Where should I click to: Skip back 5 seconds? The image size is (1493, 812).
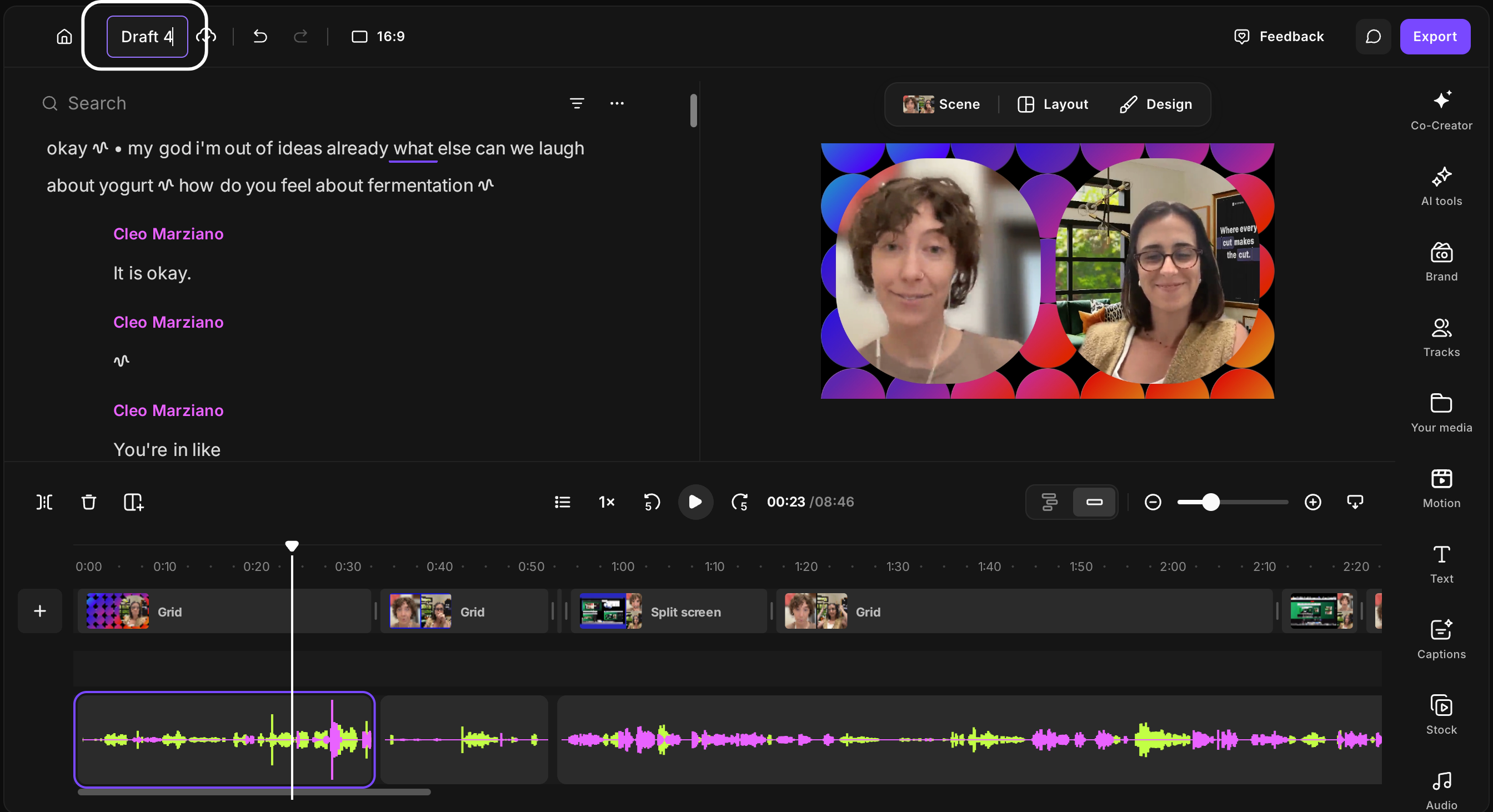[652, 502]
